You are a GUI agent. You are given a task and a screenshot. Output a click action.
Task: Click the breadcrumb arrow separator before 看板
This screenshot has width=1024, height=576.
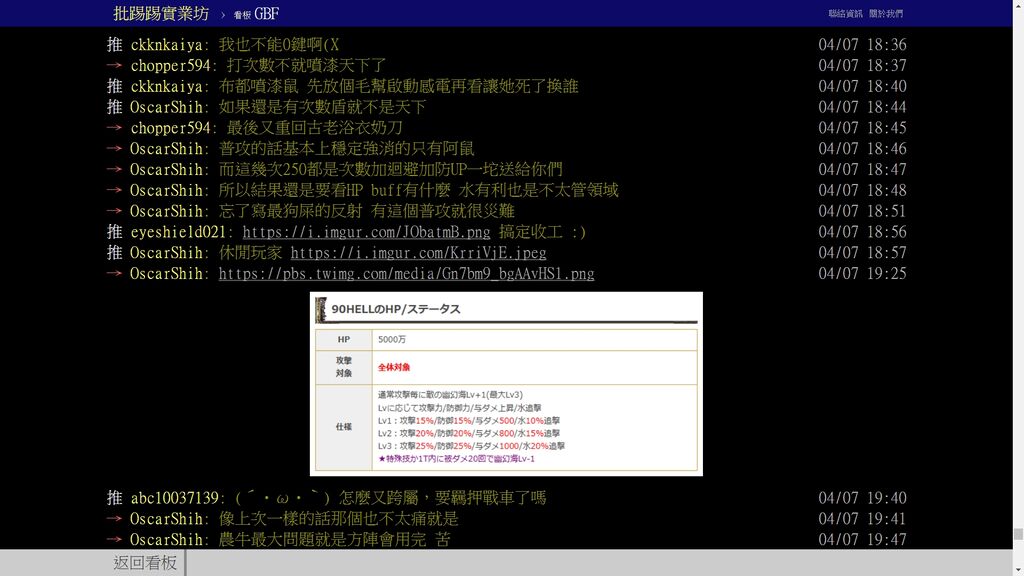click(x=223, y=15)
